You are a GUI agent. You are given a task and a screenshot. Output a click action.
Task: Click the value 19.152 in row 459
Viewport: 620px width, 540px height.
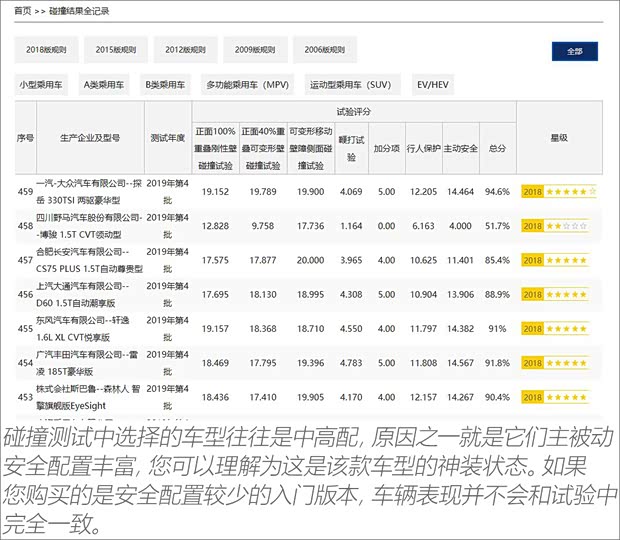[215, 192]
